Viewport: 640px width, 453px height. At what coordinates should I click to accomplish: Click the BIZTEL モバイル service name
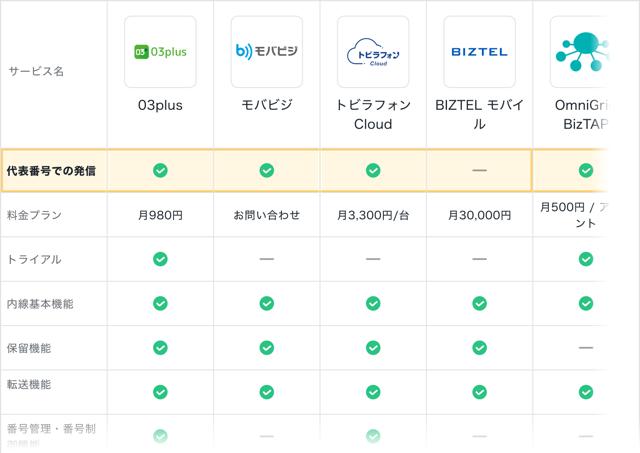pos(479,115)
